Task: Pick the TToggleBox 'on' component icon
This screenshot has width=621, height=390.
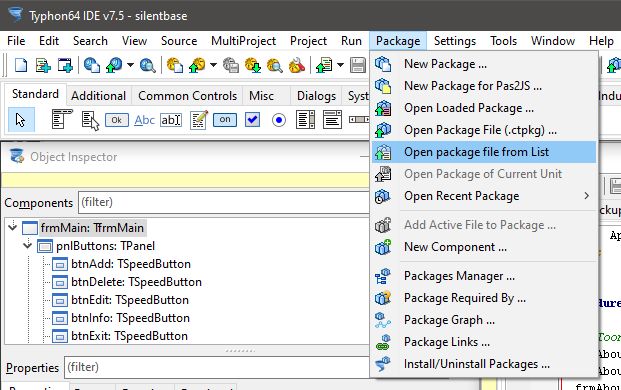Action: [225, 120]
